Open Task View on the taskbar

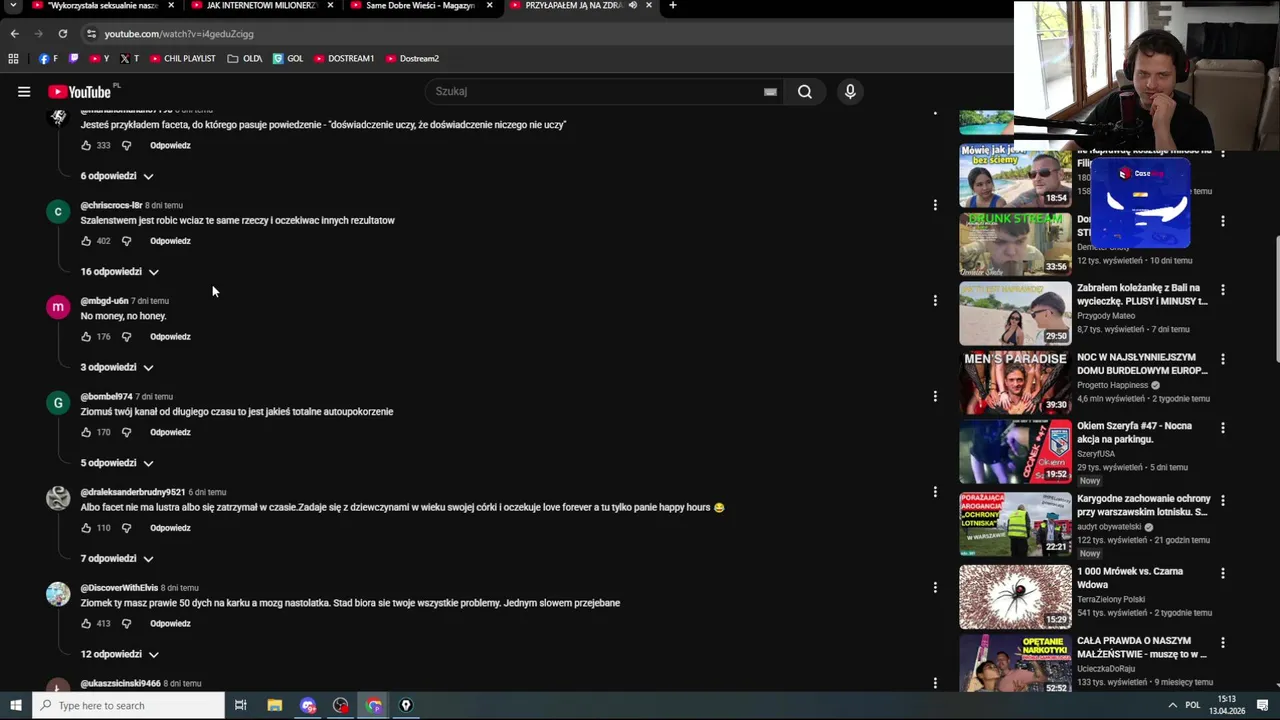[x=241, y=706]
